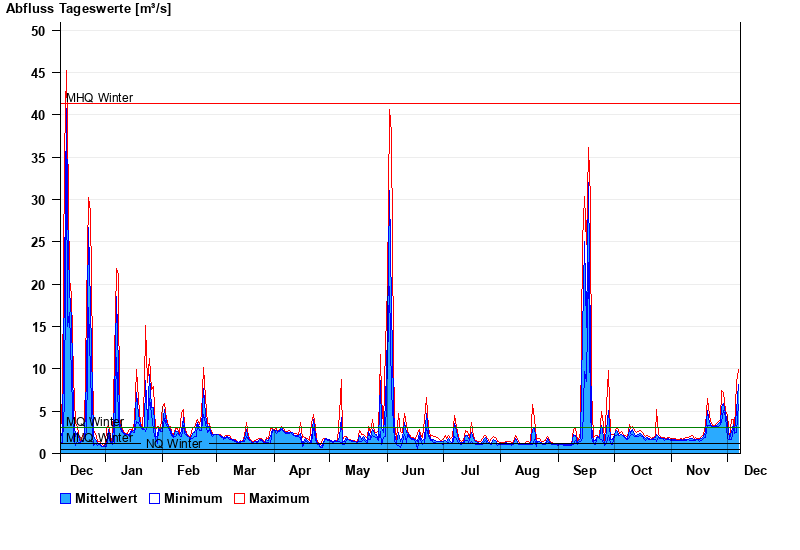This screenshot has height=550, width=800.
Task: Click the chart title Abfluss Tageswerte
Action: click(x=88, y=9)
